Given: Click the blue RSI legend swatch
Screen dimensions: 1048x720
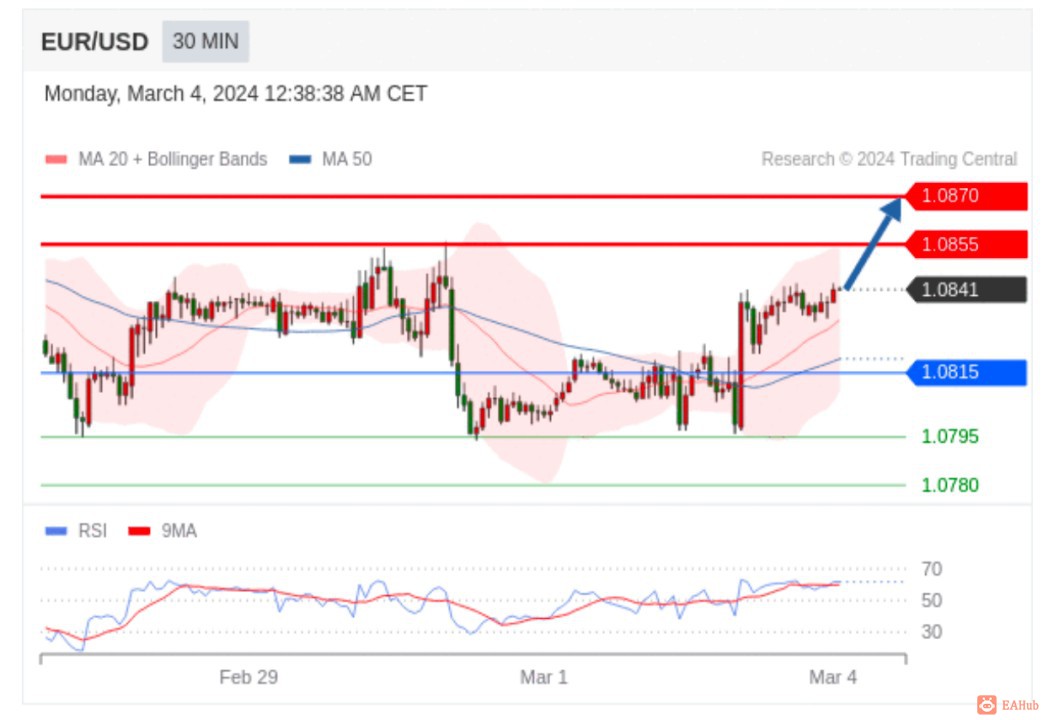Looking at the screenshot, I should (56, 531).
